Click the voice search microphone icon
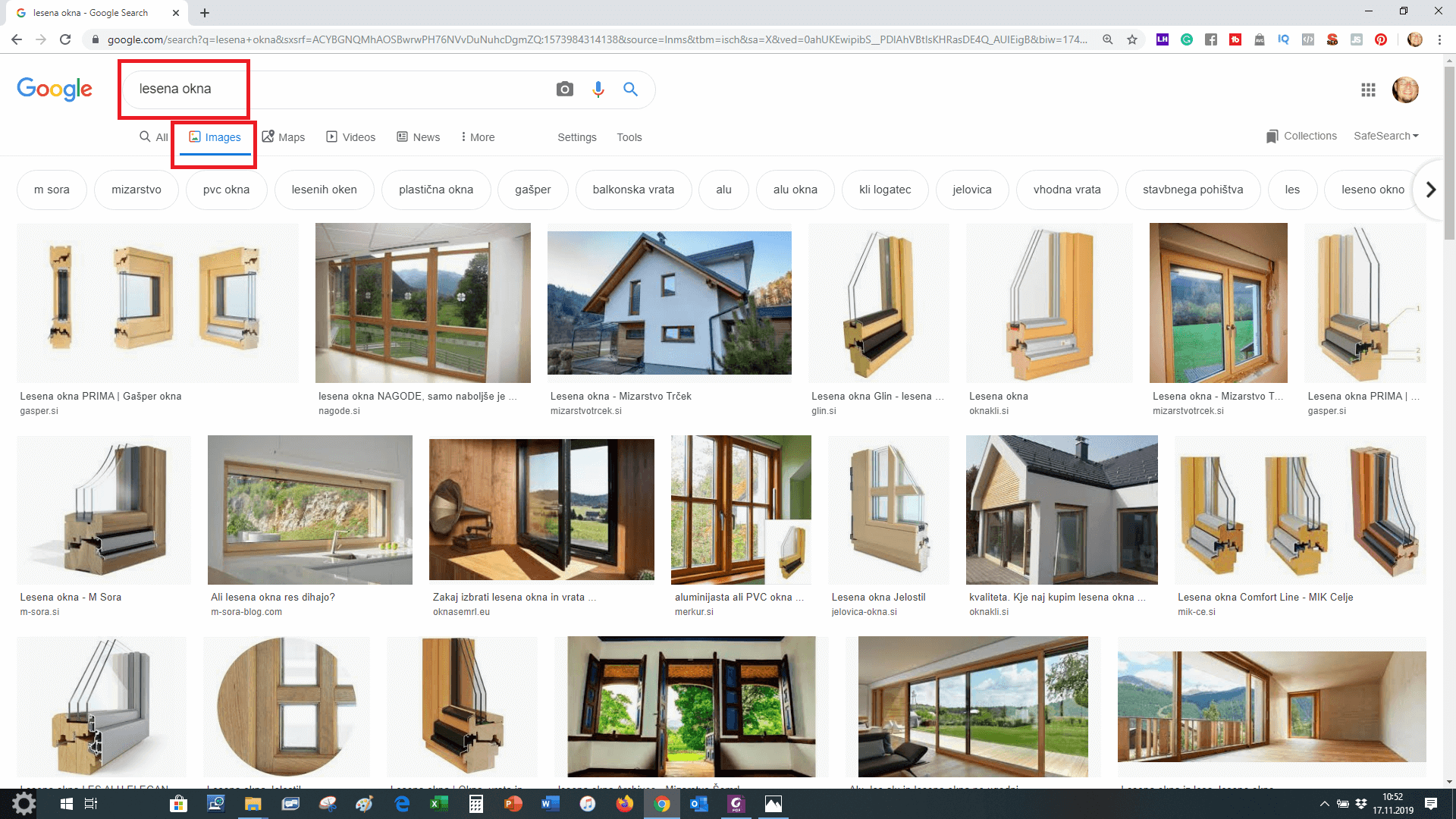 [598, 89]
